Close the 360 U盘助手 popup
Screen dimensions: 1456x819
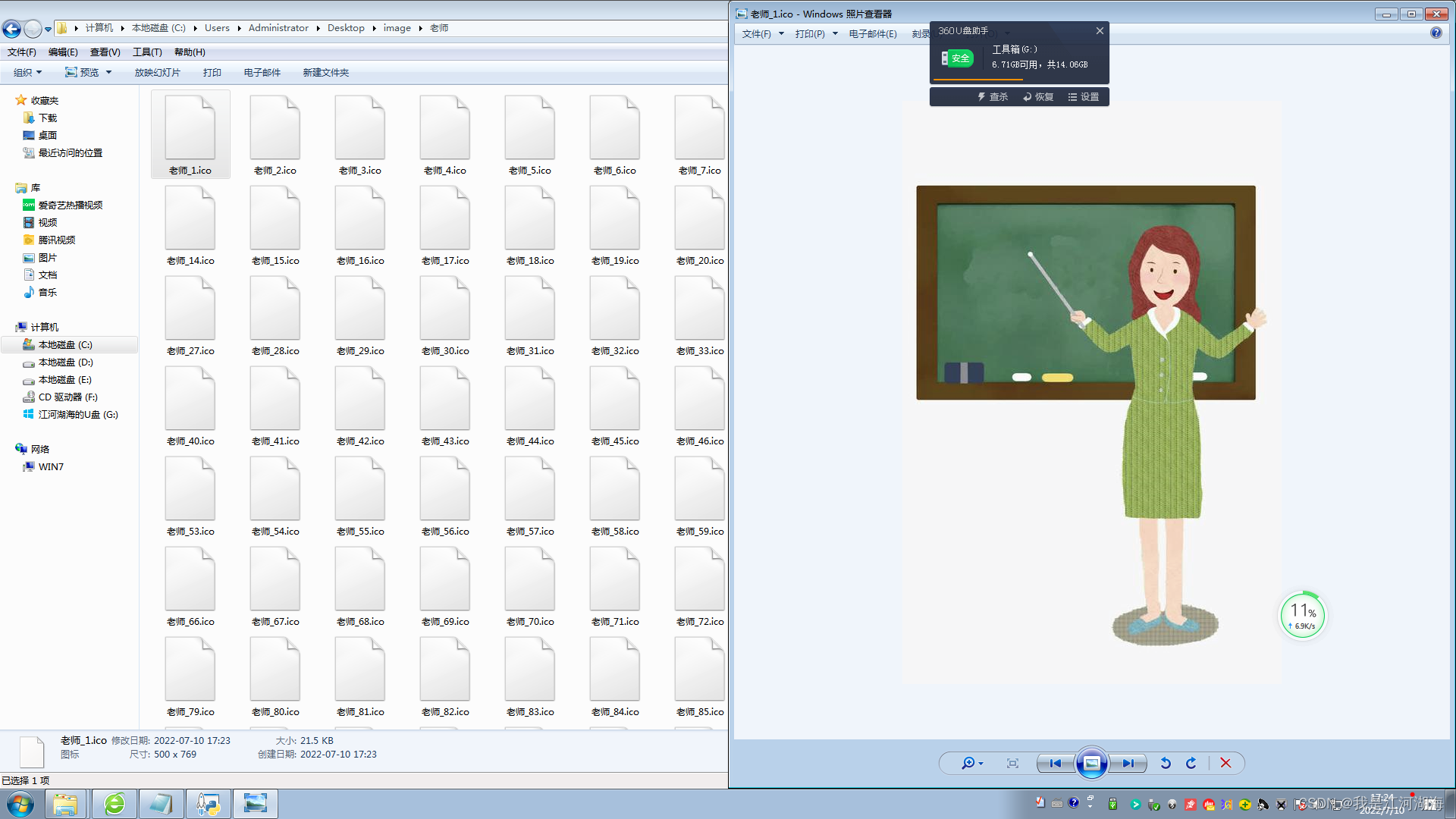click(1100, 31)
